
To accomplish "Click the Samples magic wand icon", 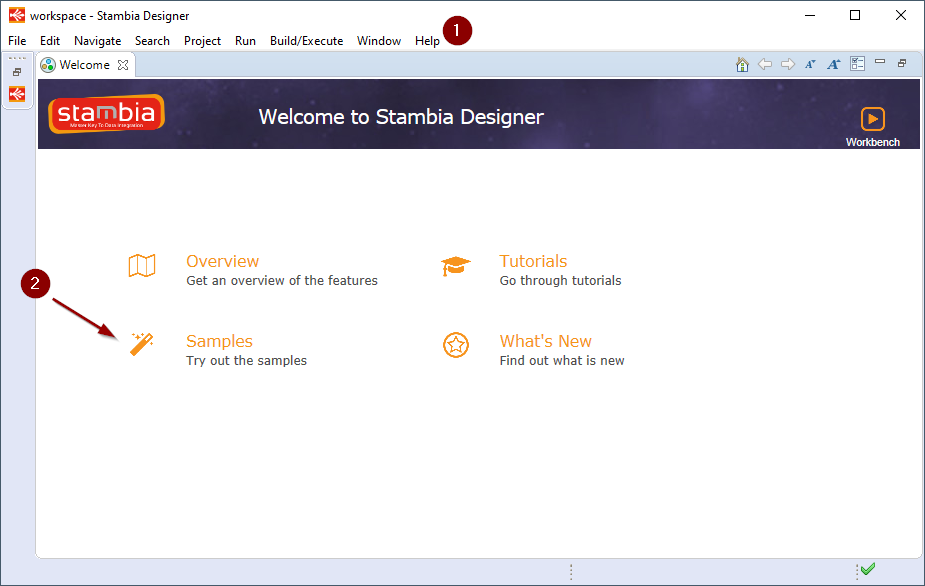I will pos(142,344).
